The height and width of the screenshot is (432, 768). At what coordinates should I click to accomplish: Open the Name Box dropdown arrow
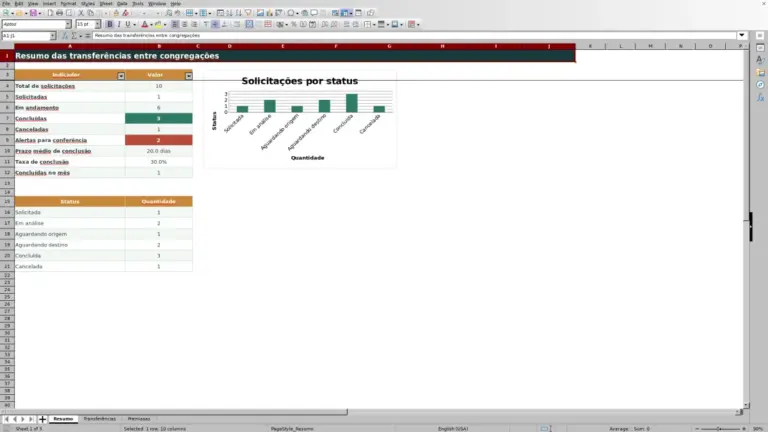point(53,36)
